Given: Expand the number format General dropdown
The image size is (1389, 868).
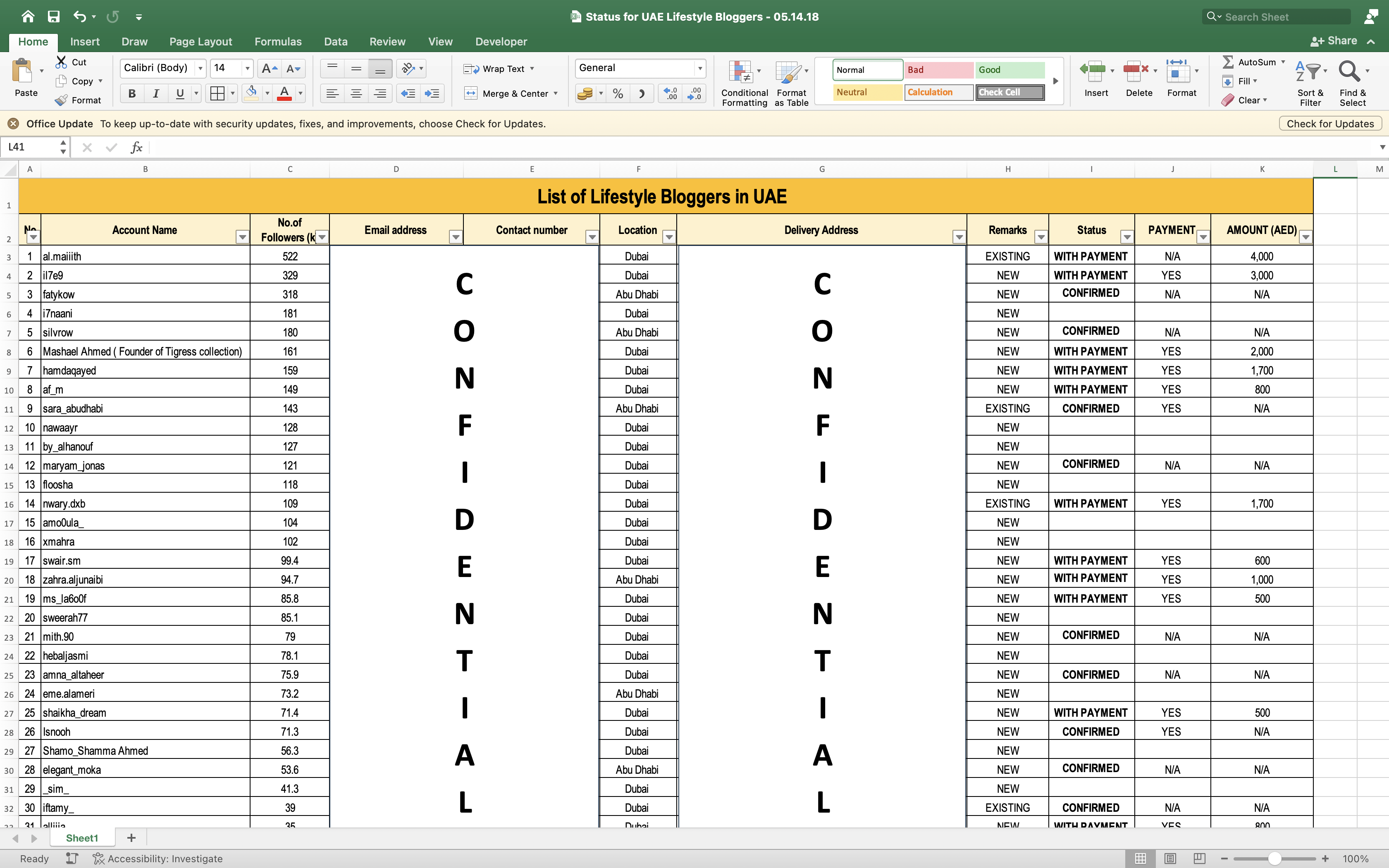Looking at the screenshot, I should pos(699,68).
